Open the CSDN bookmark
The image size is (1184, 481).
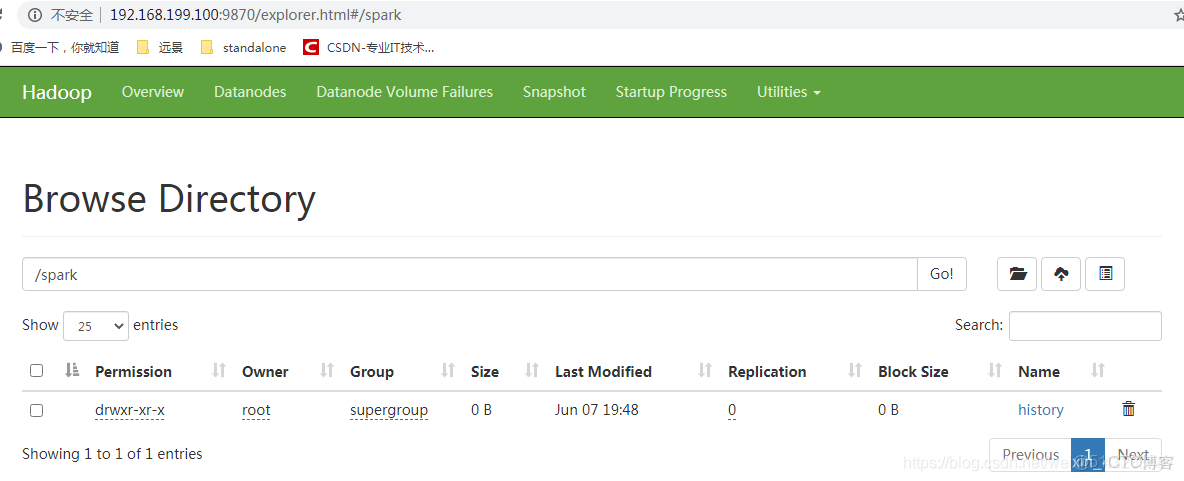click(x=368, y=47)
